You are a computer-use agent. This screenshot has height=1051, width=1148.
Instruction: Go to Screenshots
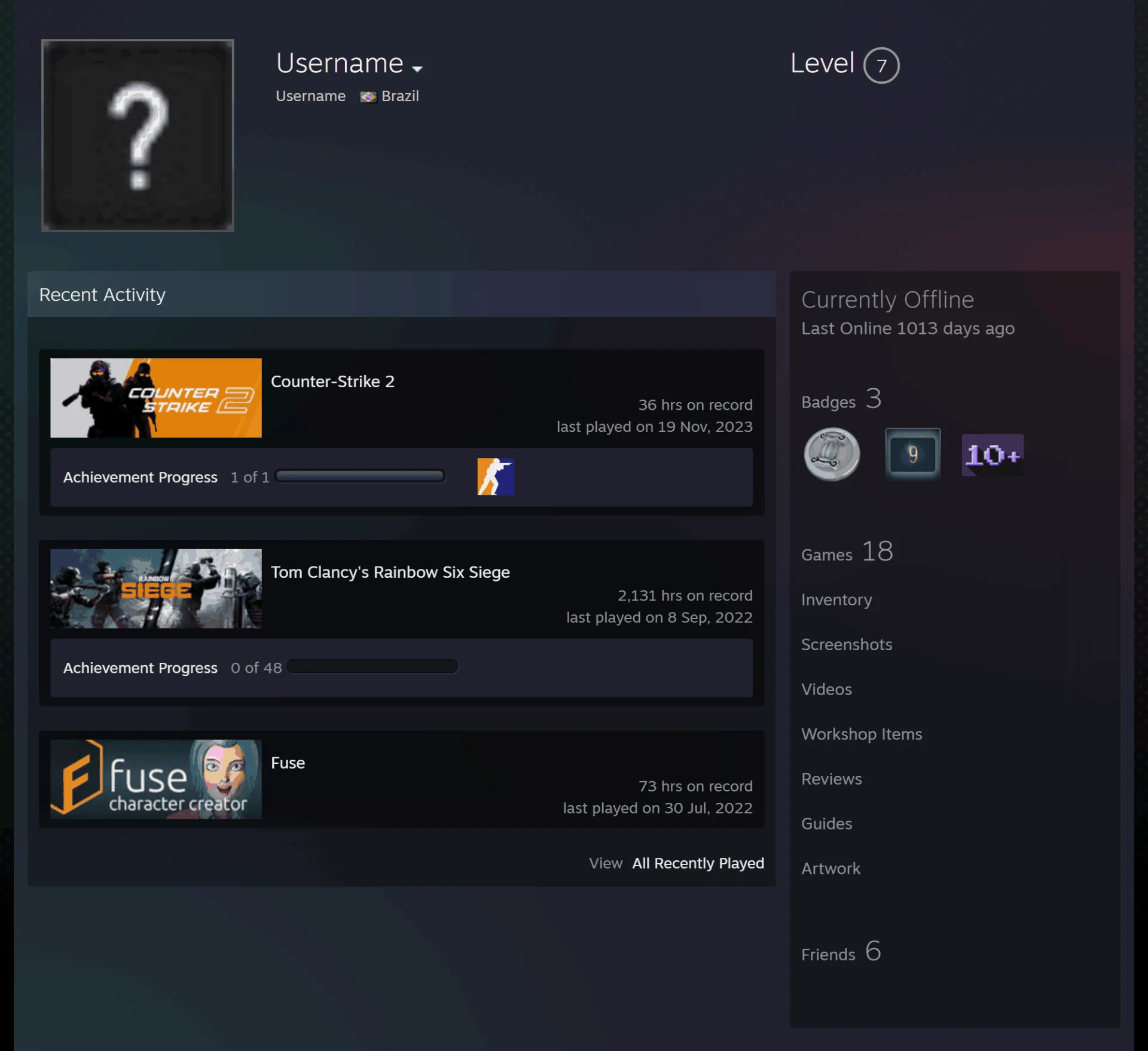847,644
